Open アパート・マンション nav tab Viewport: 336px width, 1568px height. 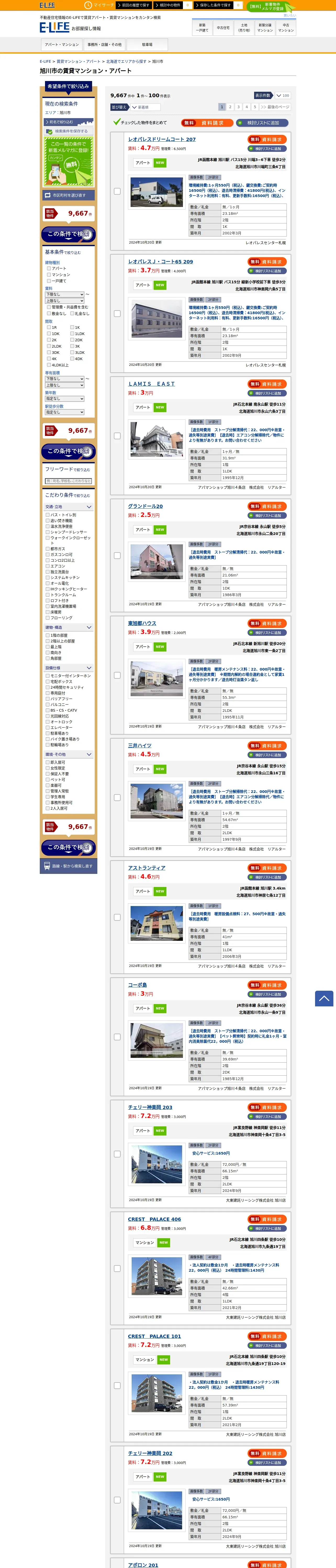(61, 44)
